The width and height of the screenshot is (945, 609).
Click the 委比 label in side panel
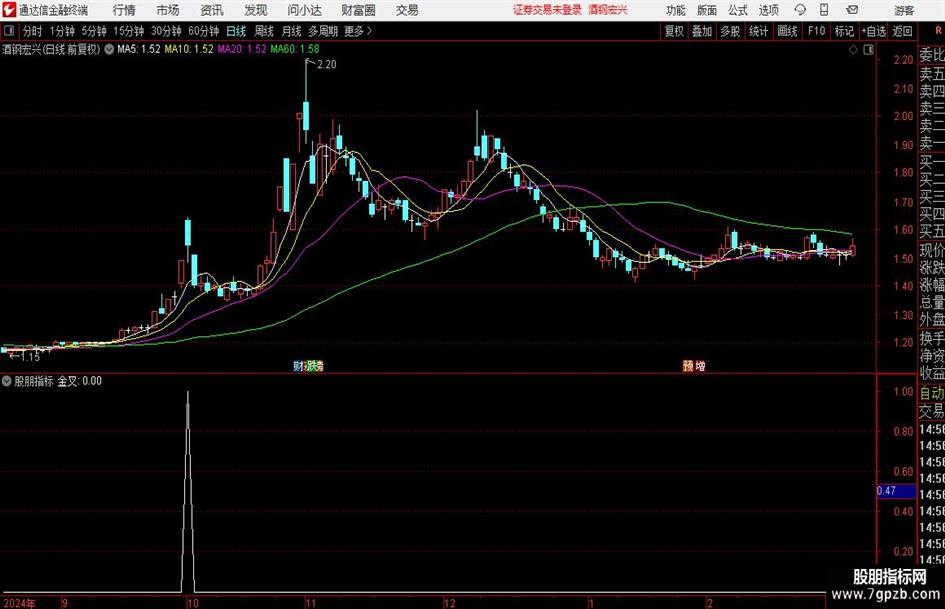click(932, 55)
